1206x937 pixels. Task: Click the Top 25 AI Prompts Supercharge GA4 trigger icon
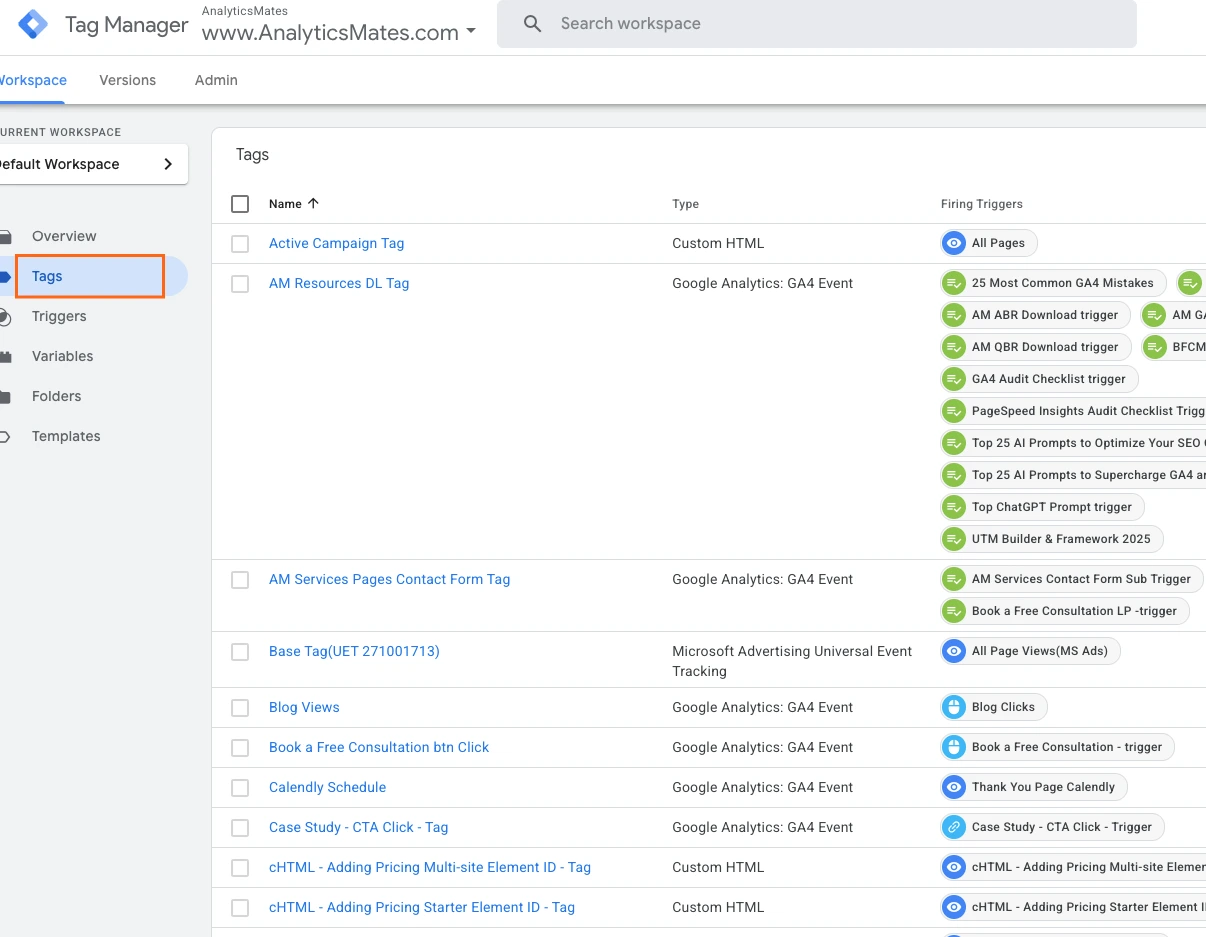[954, 475]
